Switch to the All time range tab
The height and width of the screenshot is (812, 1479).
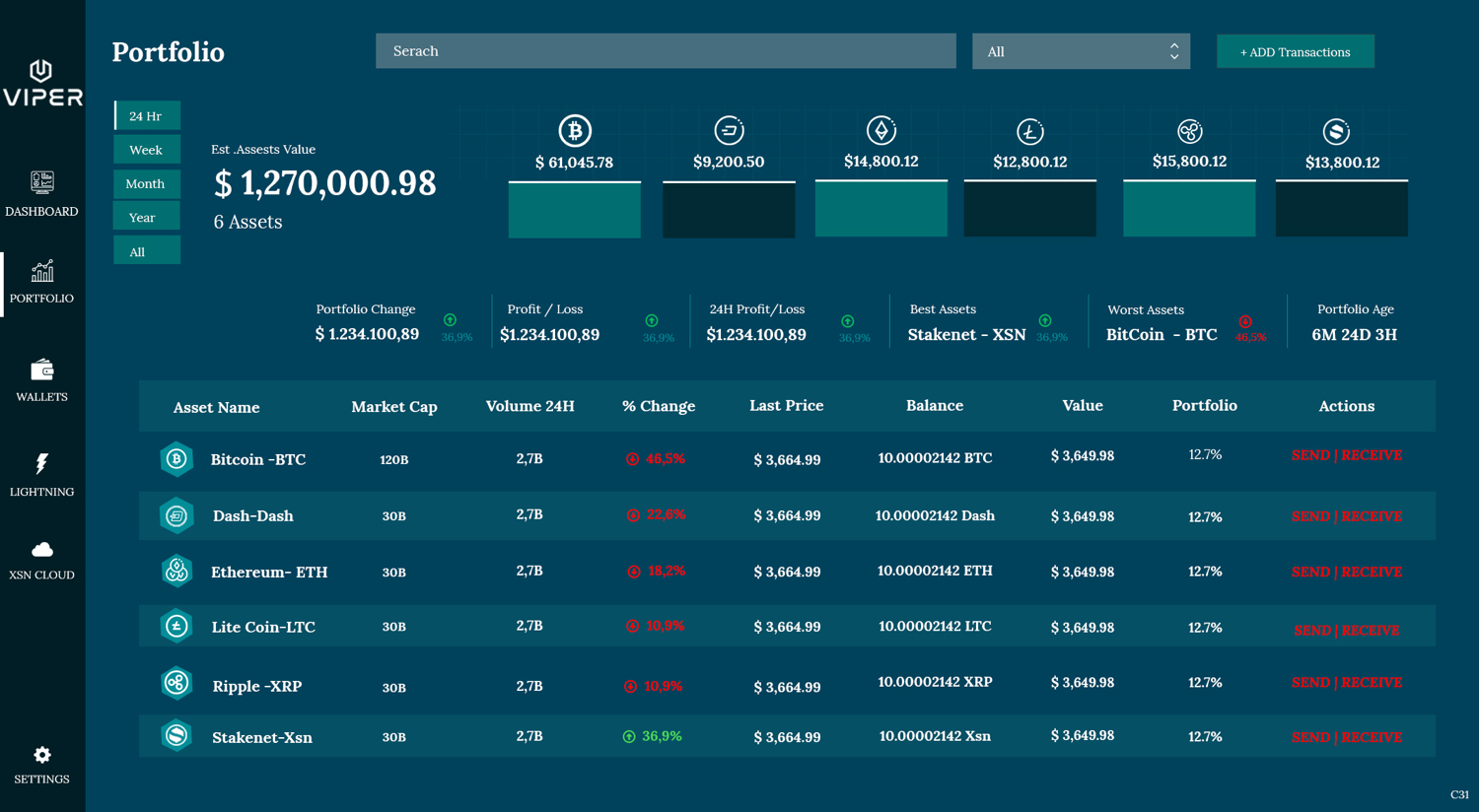click(x=147, y=251)
